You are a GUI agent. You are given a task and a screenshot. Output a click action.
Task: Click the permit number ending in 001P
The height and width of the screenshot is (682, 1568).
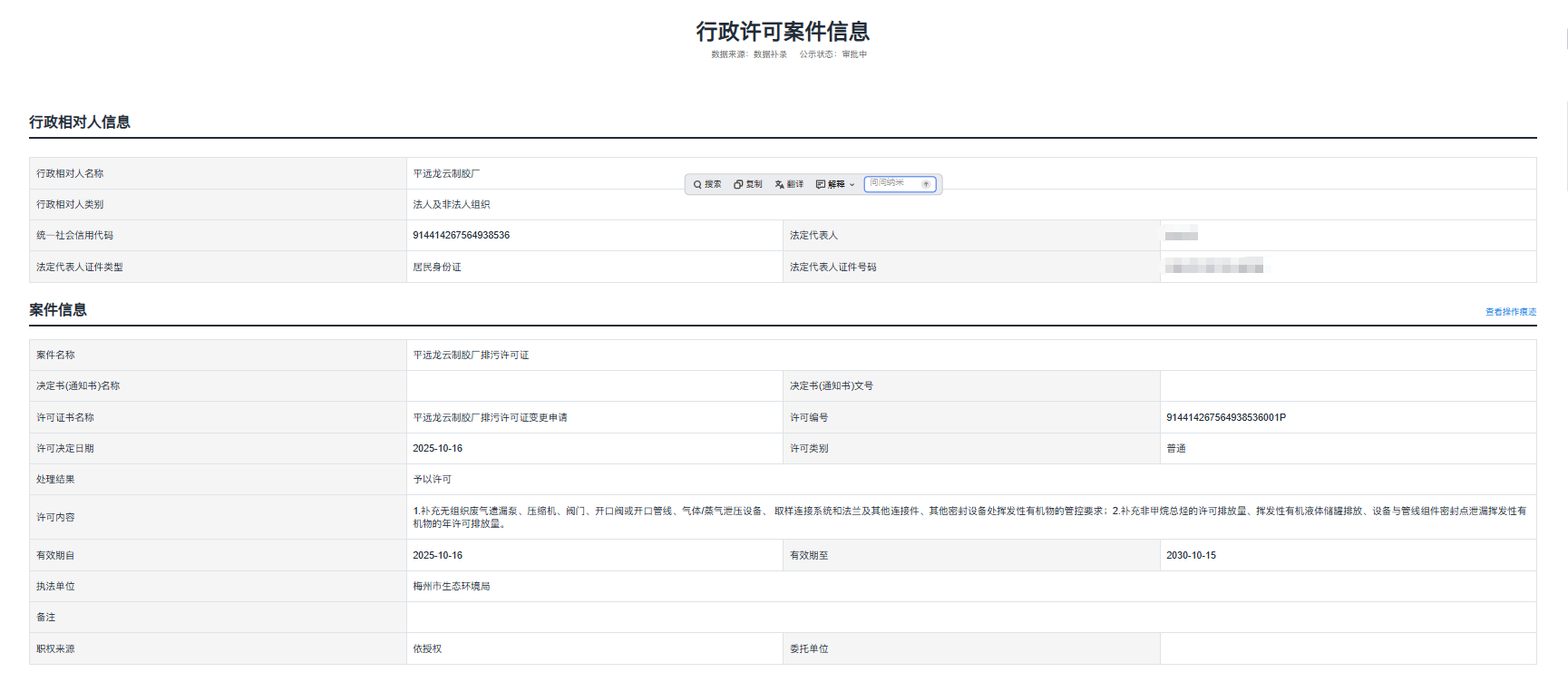pyautogui.click(x=1225, y=418)
